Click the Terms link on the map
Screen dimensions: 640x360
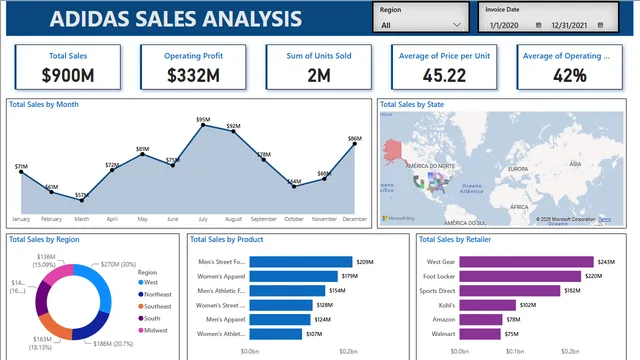[x=604, y=220]
